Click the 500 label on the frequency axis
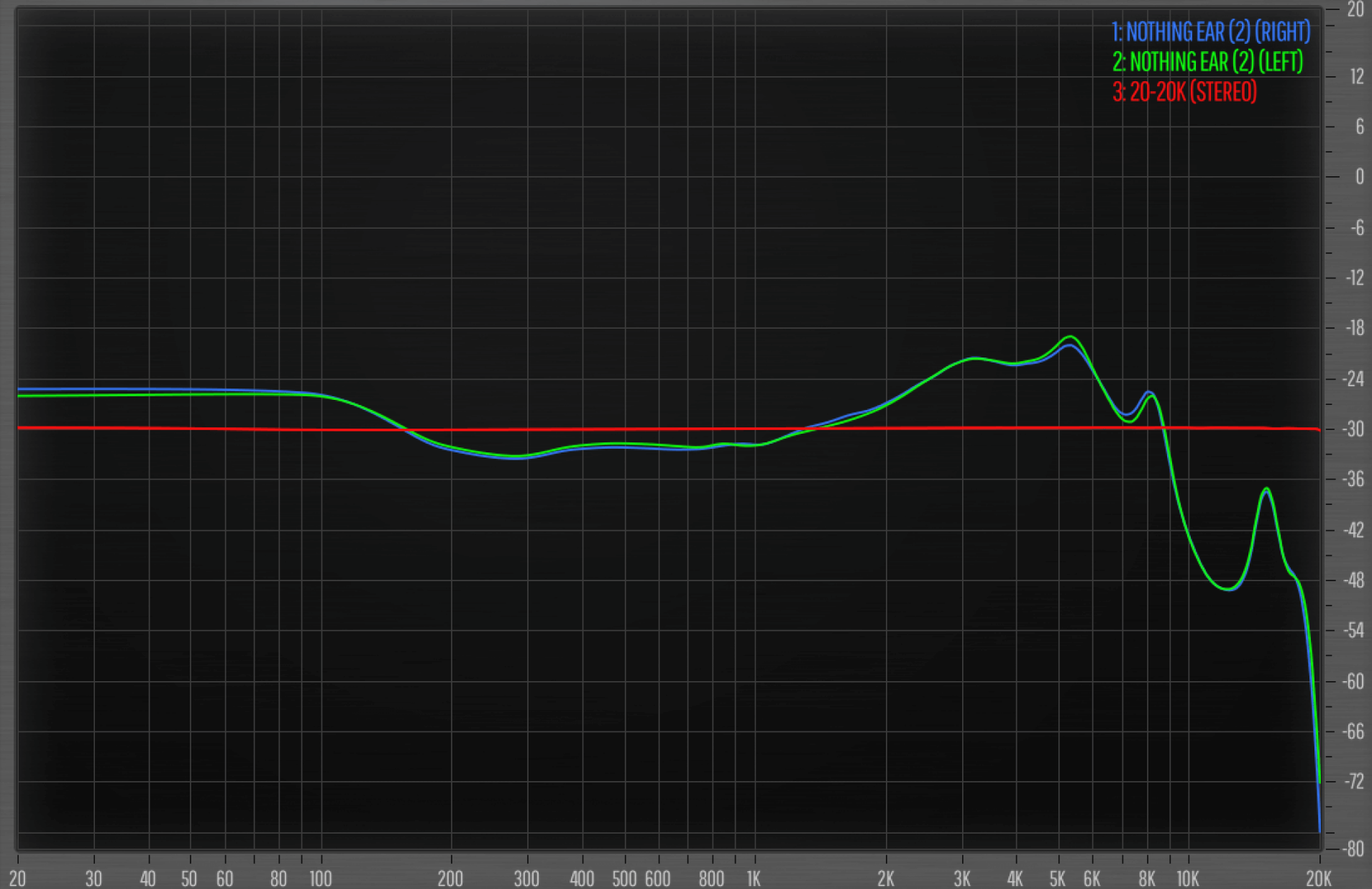The height and width of the screenshot is (889, 1372). [x=623, y=878]
